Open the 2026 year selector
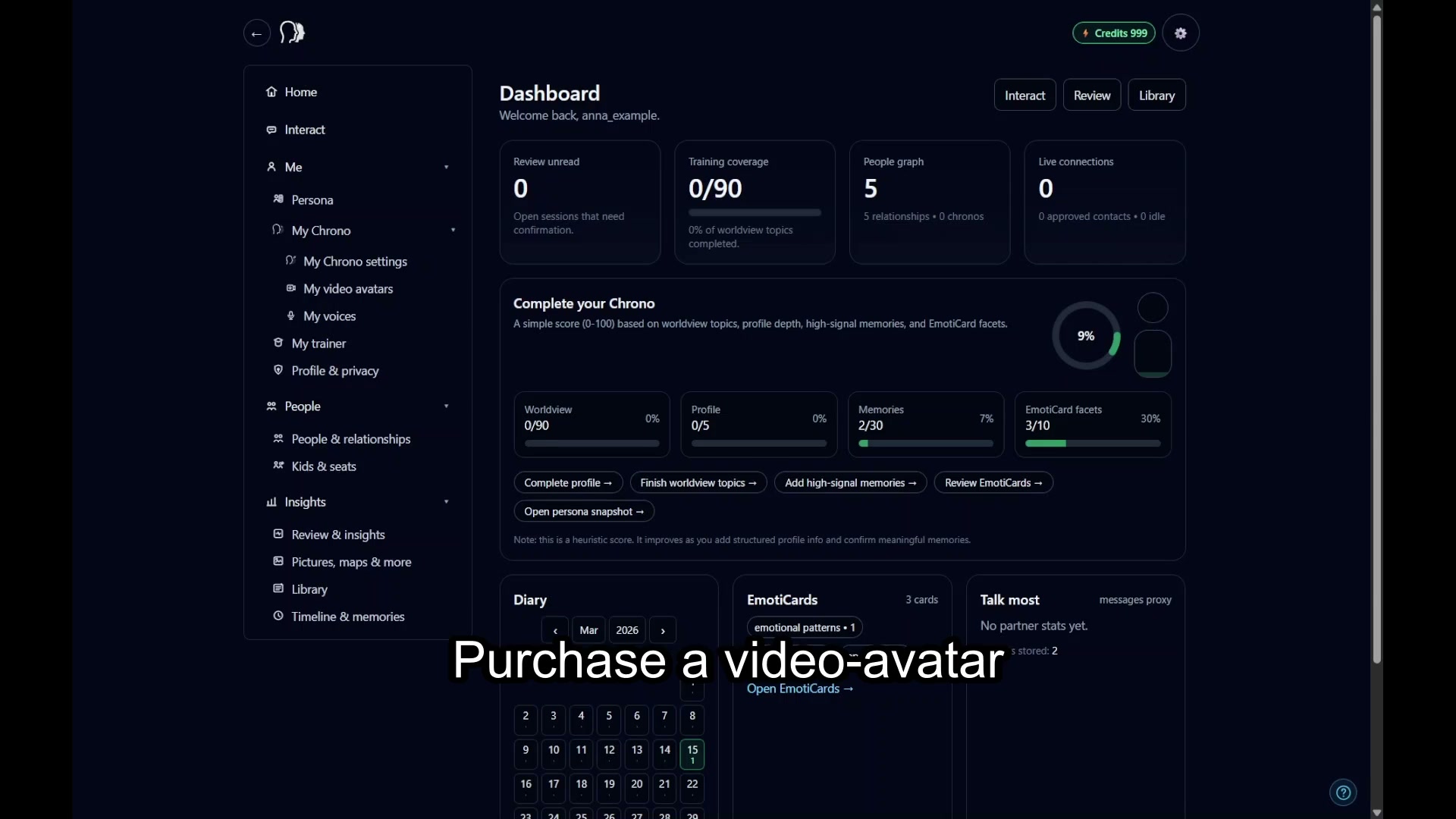The width and height of the screenshot is (1456, 819). [x=627, y=630]
